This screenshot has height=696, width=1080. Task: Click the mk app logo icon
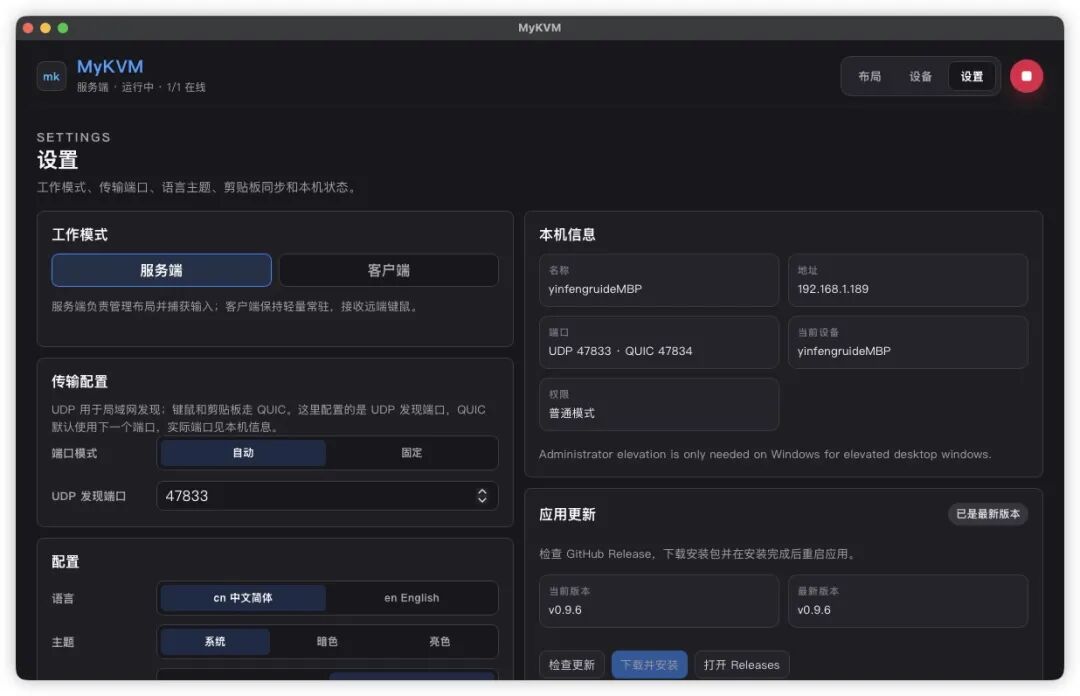[x=51, y=76]
